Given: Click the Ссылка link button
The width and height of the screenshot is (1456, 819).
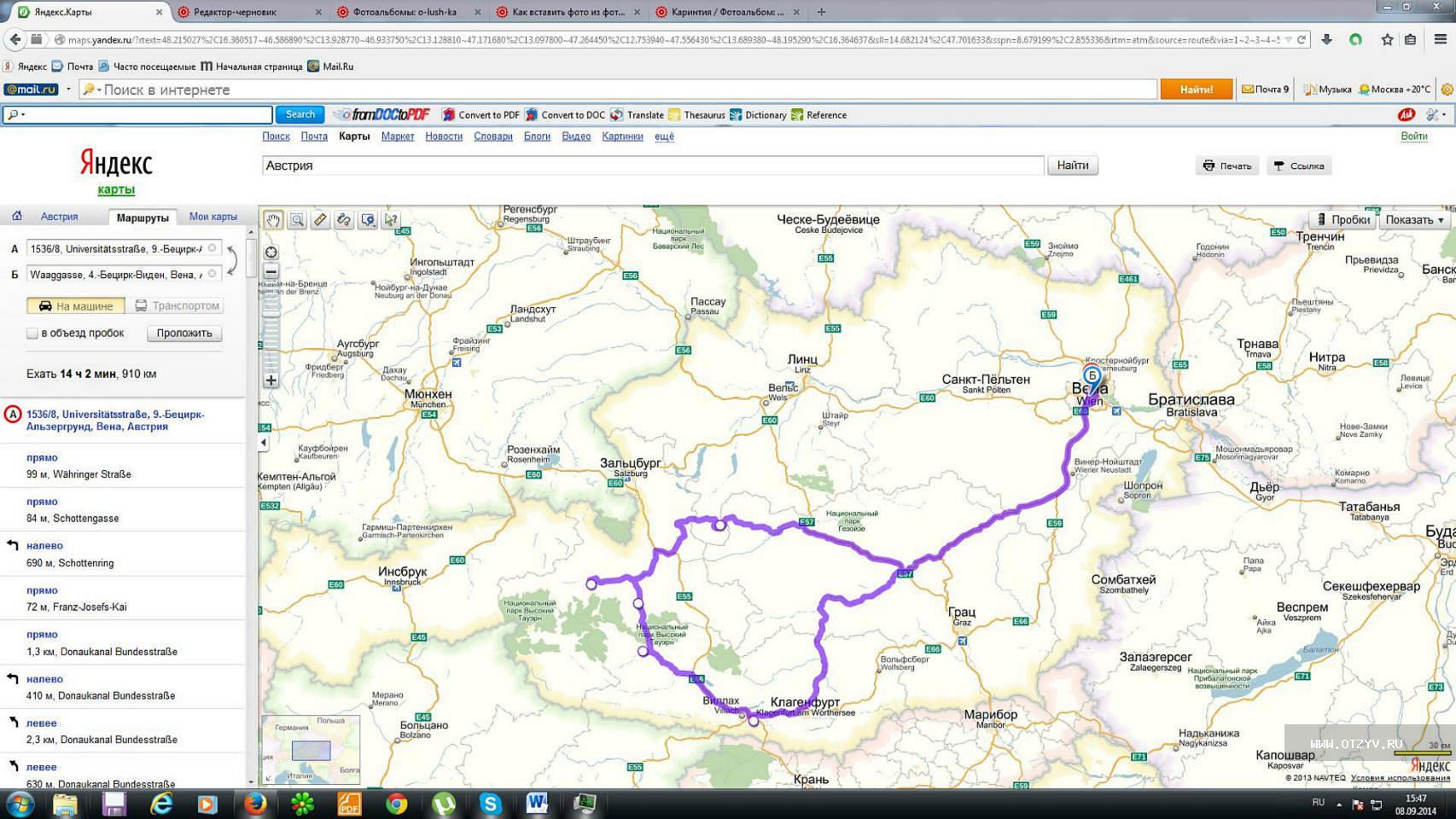Looking at the screenshot, I should pos(1298,166).
